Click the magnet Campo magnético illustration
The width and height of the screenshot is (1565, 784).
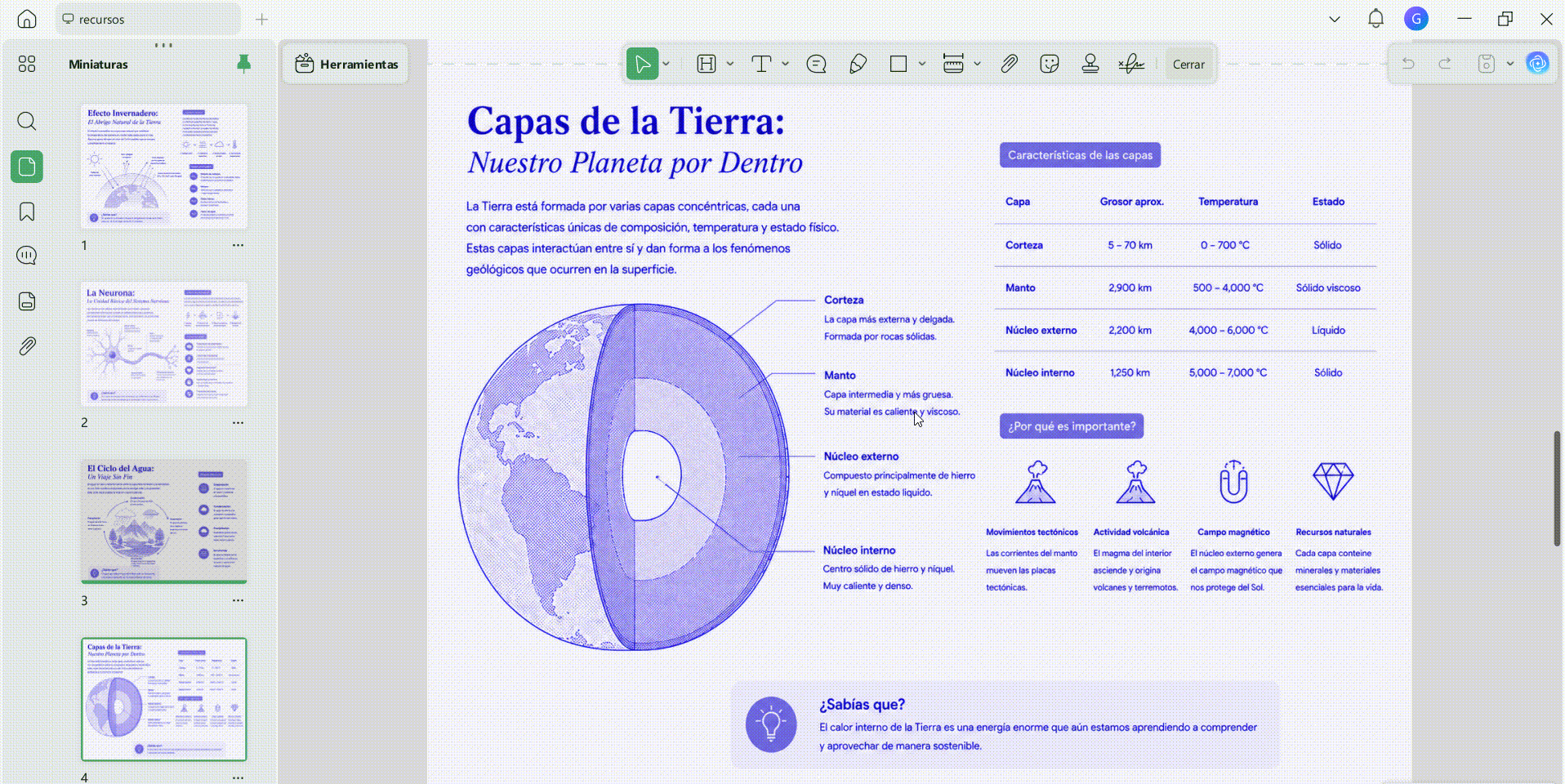(1233, 481)
